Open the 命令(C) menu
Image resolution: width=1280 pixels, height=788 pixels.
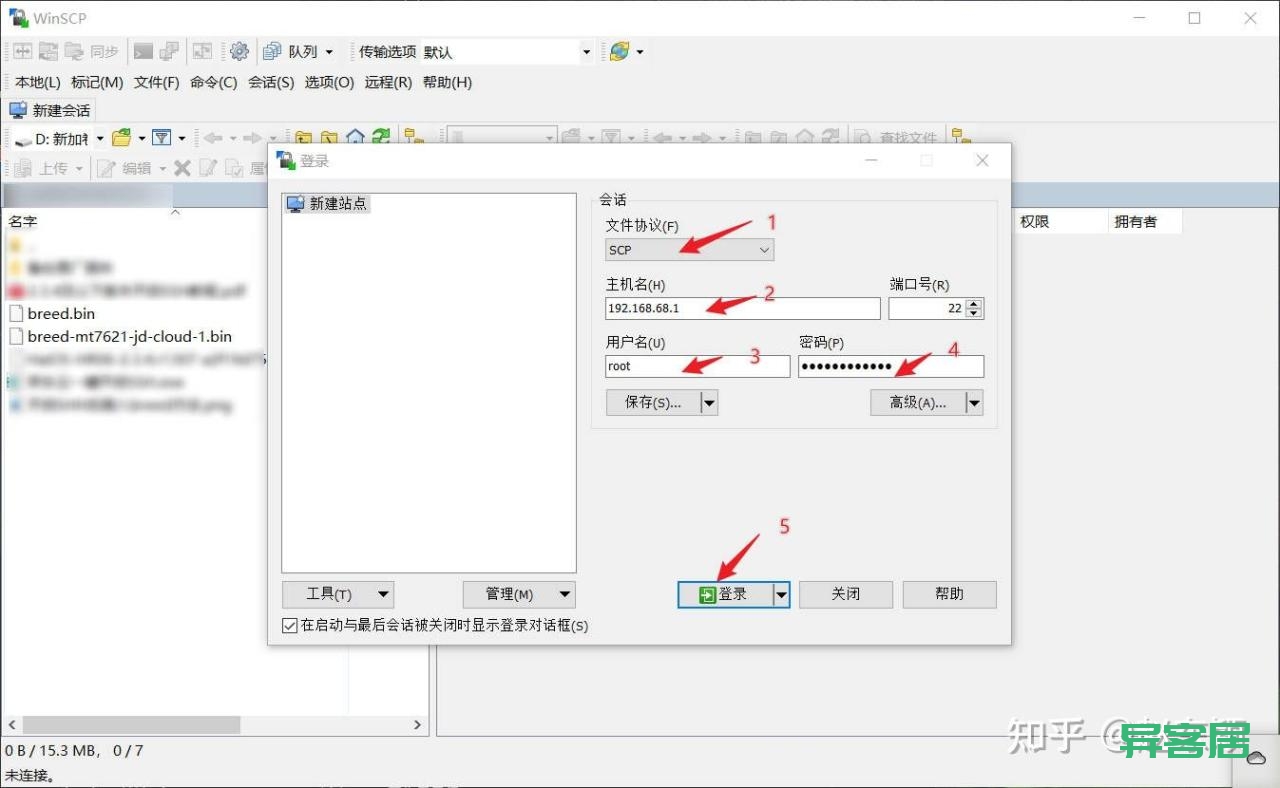[214, 82]
